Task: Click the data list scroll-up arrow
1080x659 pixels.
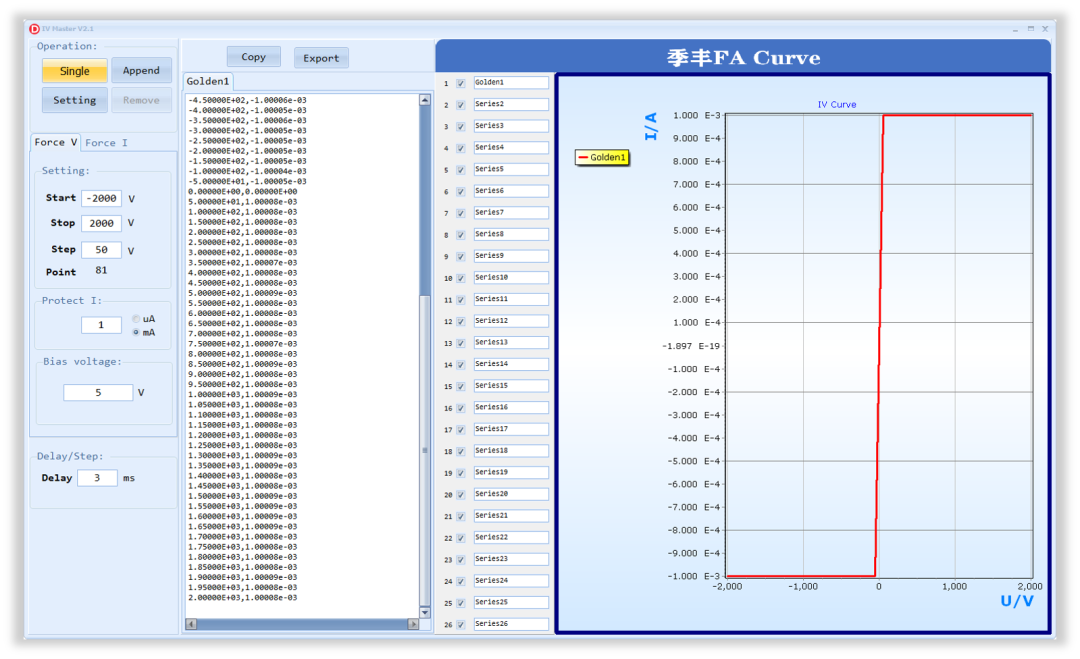Action: coord(425,101)
